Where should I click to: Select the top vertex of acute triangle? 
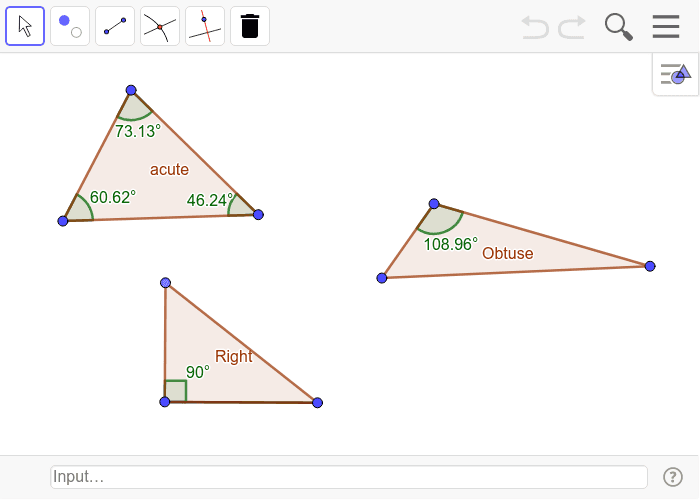[x=131, y=90]
